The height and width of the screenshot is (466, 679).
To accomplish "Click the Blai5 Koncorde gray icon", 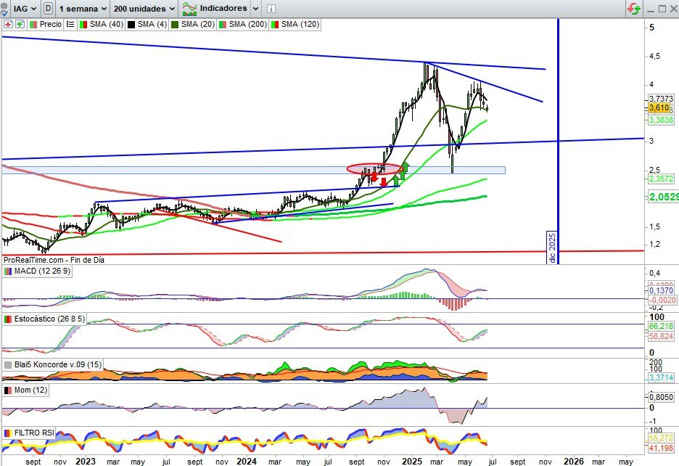I will coord(8,365).
